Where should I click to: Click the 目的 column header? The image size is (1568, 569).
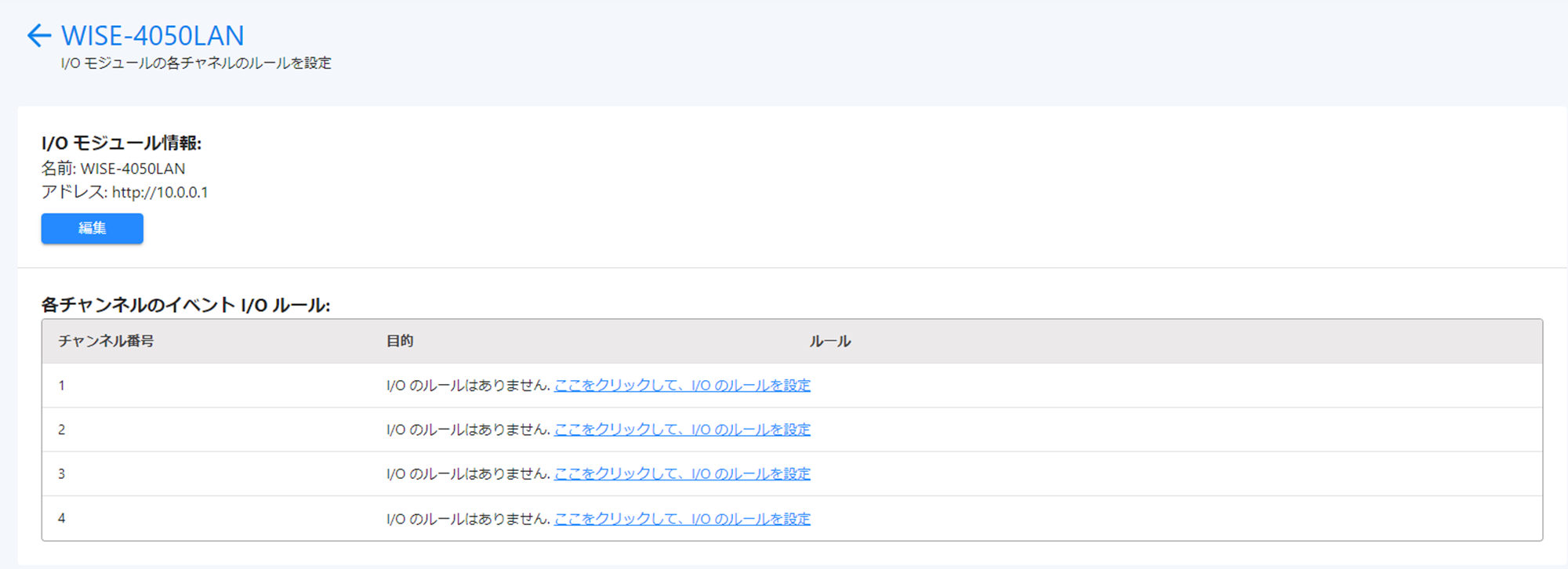[400, 341]
